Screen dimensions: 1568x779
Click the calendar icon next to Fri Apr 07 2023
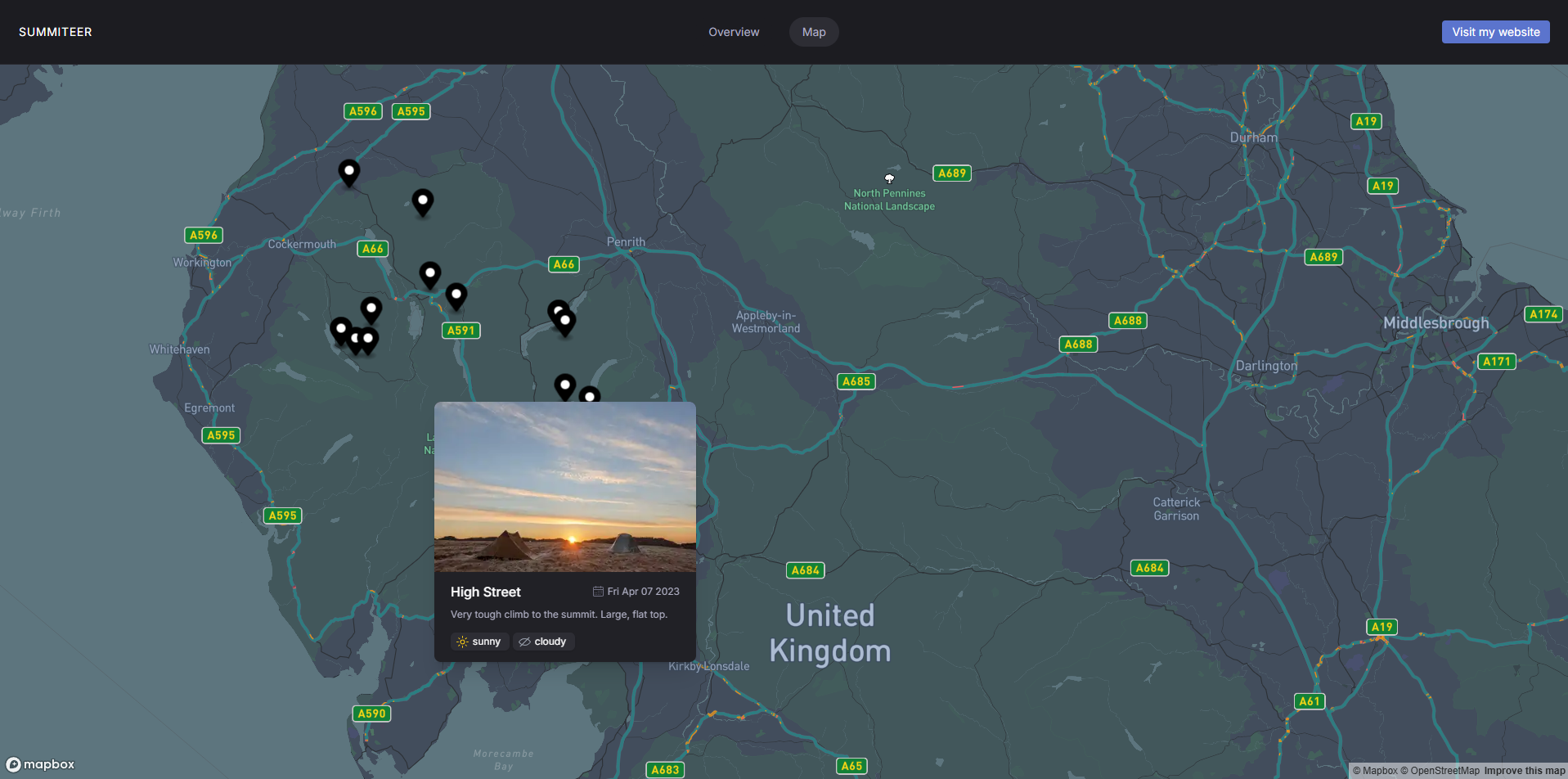click(x=597, y=591)
